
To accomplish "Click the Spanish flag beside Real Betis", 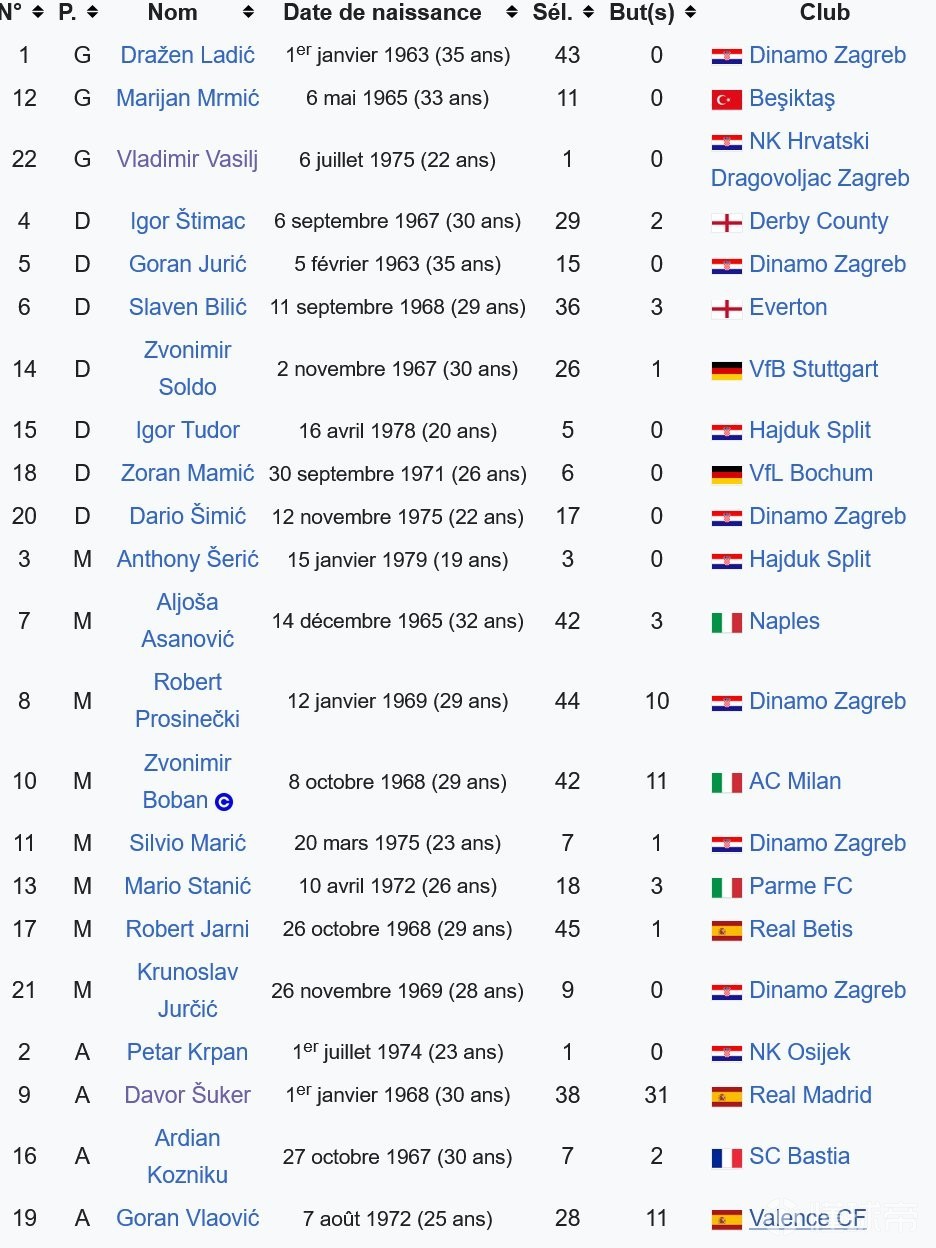I will [726, 930].
